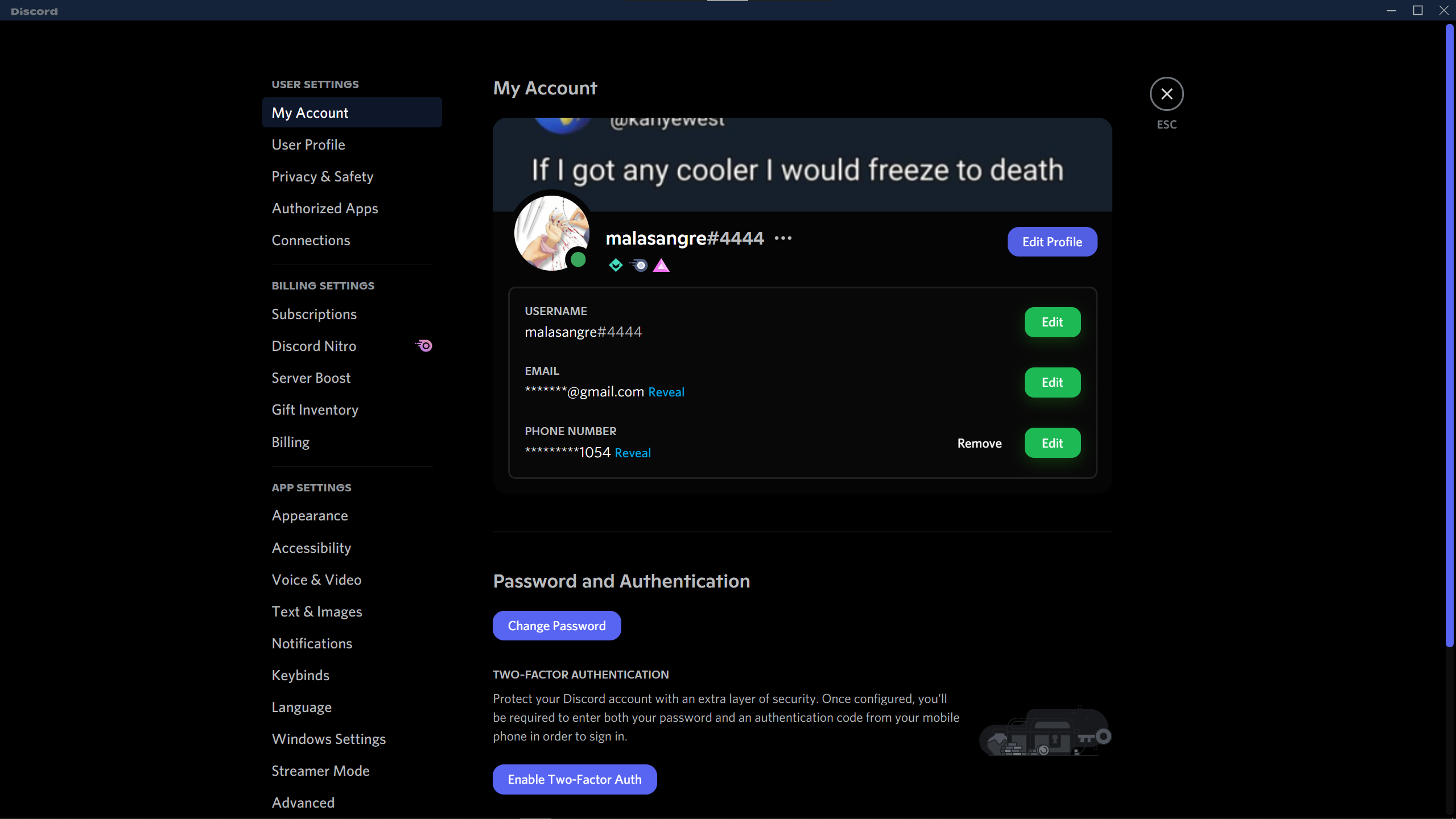Close settings with the ESC X button
Image resolution: width=1456 pixels, height=819 pixels.
coord(1166,94)
